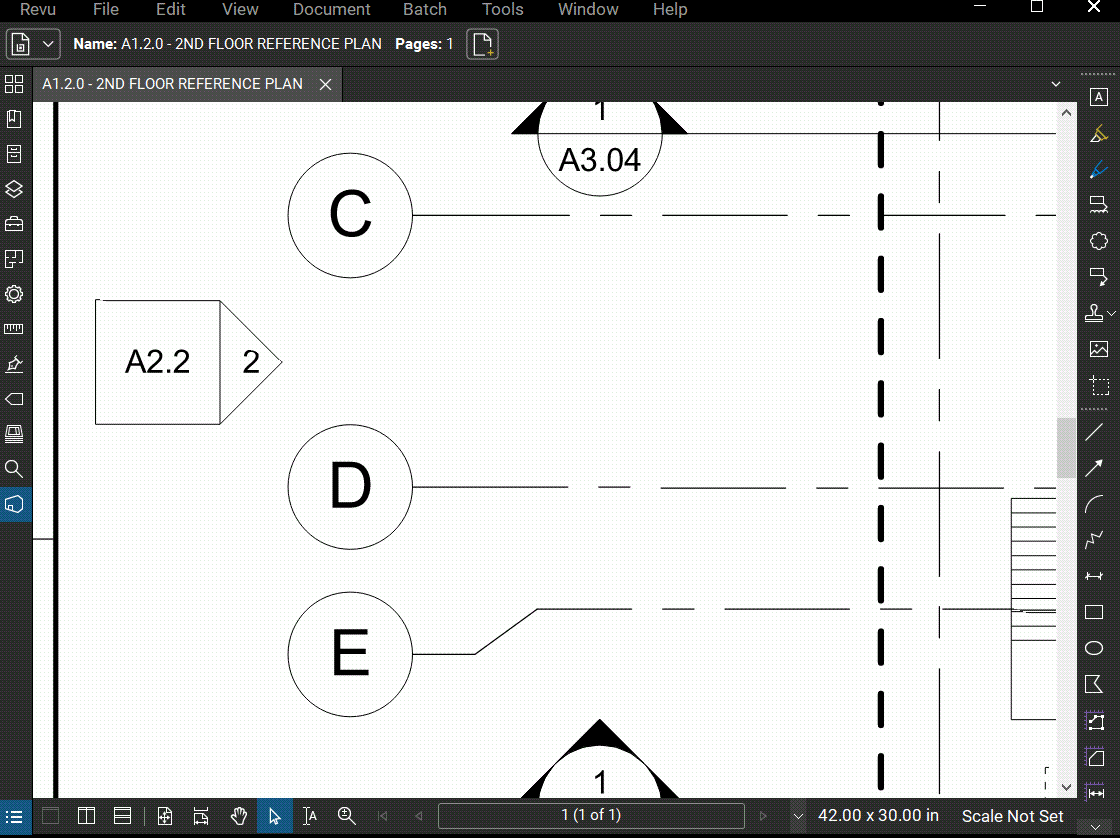Image resolution: width=1120 pixels, height=838 pixels.
Task: Select the Highlighter tool
Action: pyautogui.click(x=1100, y=133)
